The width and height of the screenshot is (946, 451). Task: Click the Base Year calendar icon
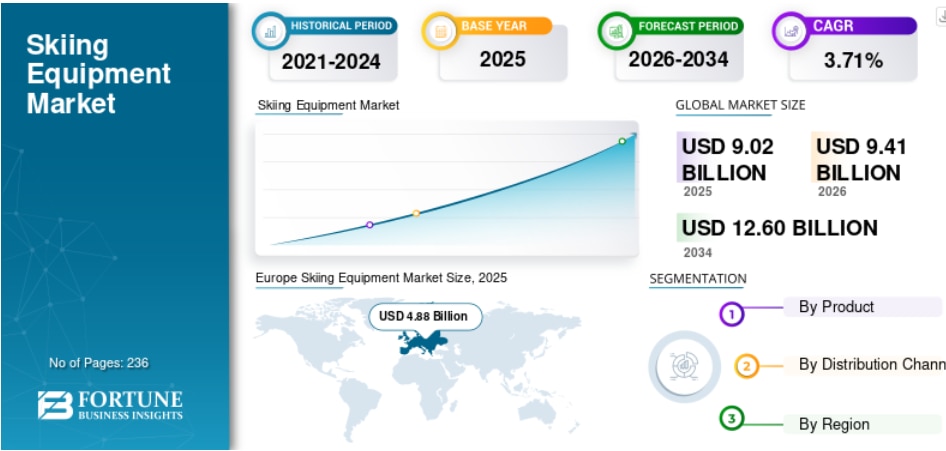(440, 31)
